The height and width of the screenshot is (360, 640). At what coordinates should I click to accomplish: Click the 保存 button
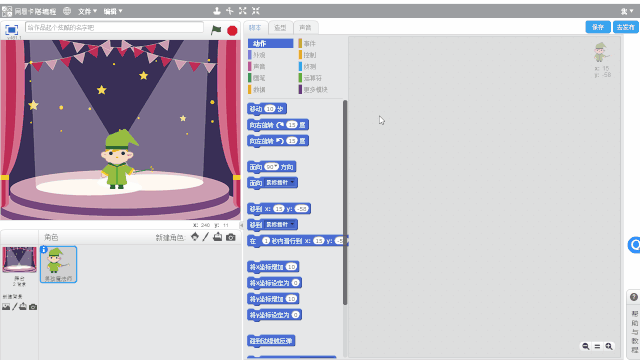[598, 27]
